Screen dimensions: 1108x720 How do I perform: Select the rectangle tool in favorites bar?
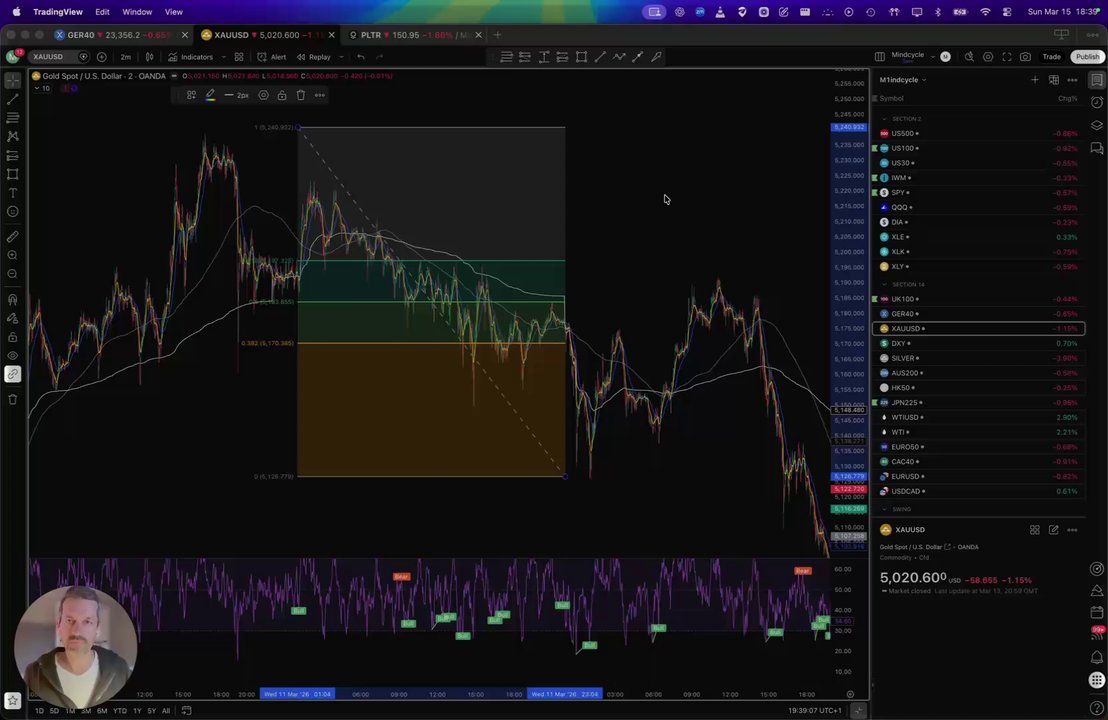(582, 57)
